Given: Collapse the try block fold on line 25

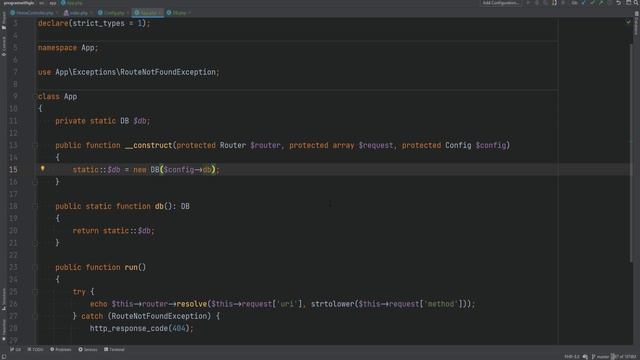Looking at the screenshot, I should coord(35,292).
